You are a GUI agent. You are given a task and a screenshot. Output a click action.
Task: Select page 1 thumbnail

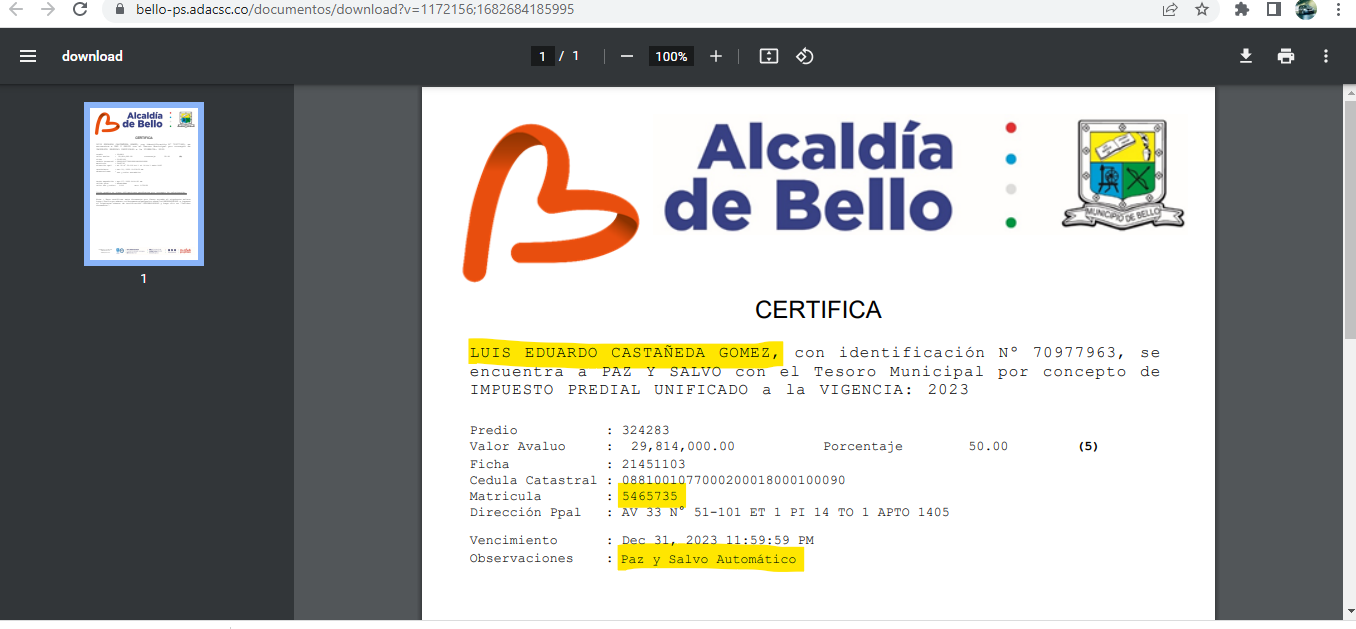(144, 184)
